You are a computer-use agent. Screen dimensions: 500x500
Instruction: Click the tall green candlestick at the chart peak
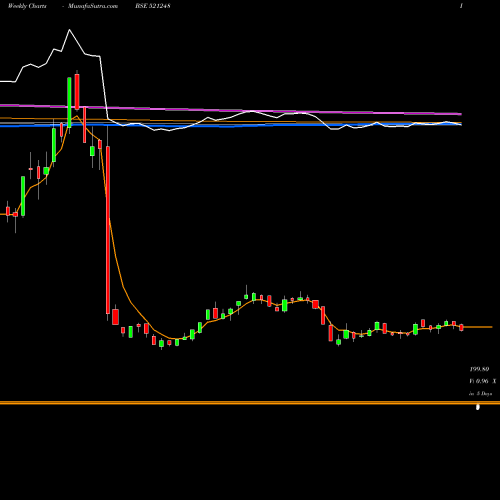(x=69, y=102)
